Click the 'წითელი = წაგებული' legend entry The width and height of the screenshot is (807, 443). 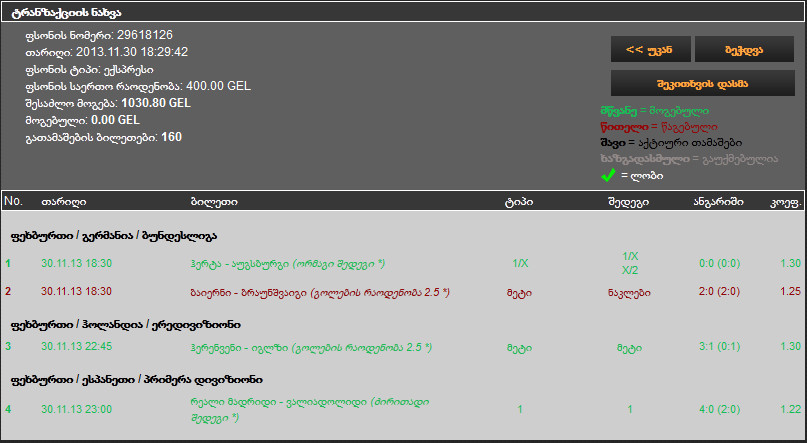pyautogui.click(x=658, y=127)
